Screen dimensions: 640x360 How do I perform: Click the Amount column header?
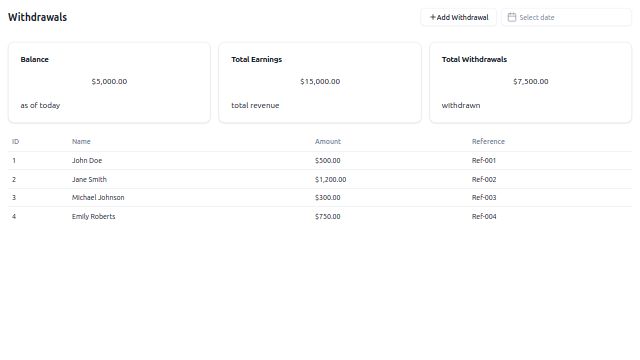[x=328, y=142]
